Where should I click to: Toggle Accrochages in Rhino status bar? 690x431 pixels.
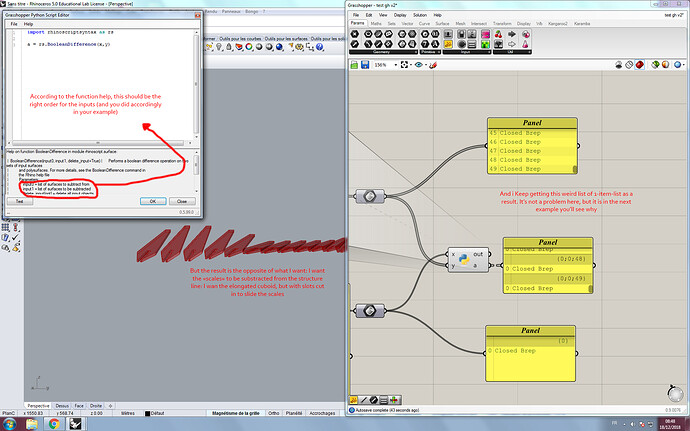pyautogui.click(x=322, y=413)
